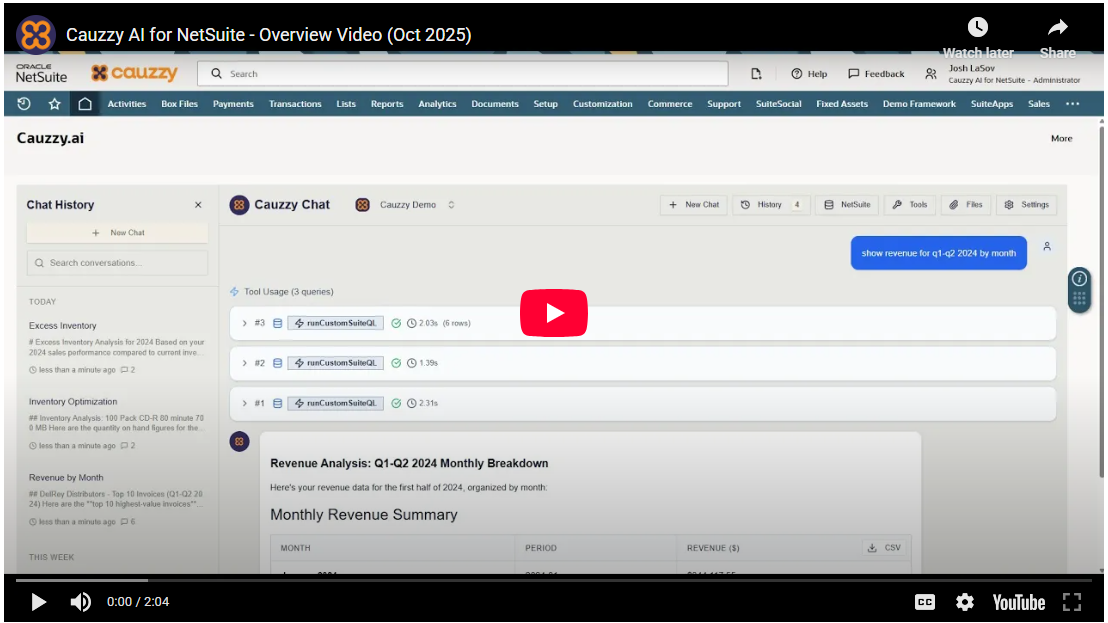Open the YouTube logo link in the player bar
The image size is (1108, 623).
(x=1018, y=602)
